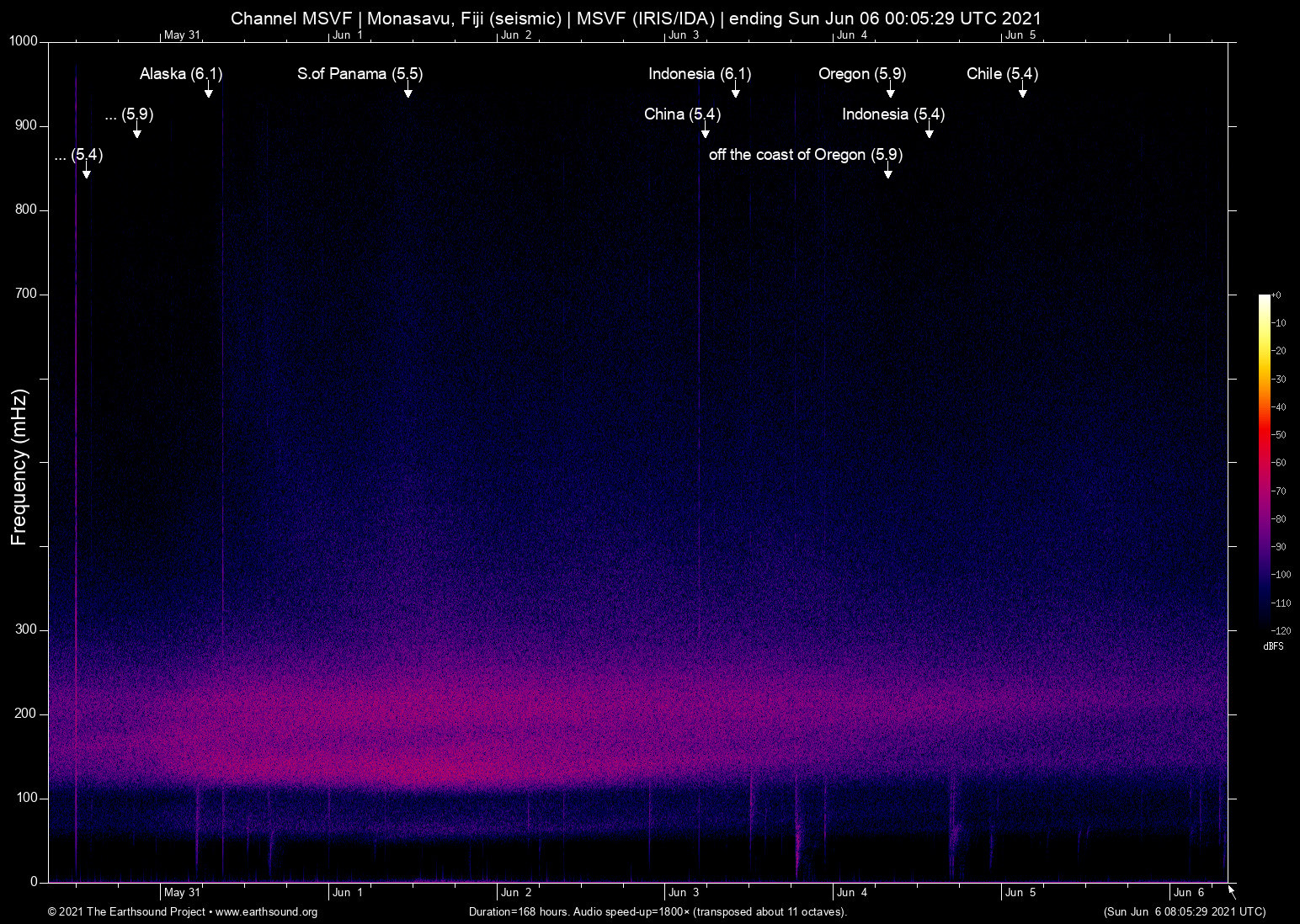Click the '0' frequency axis tick label

(x=35, y=882)
